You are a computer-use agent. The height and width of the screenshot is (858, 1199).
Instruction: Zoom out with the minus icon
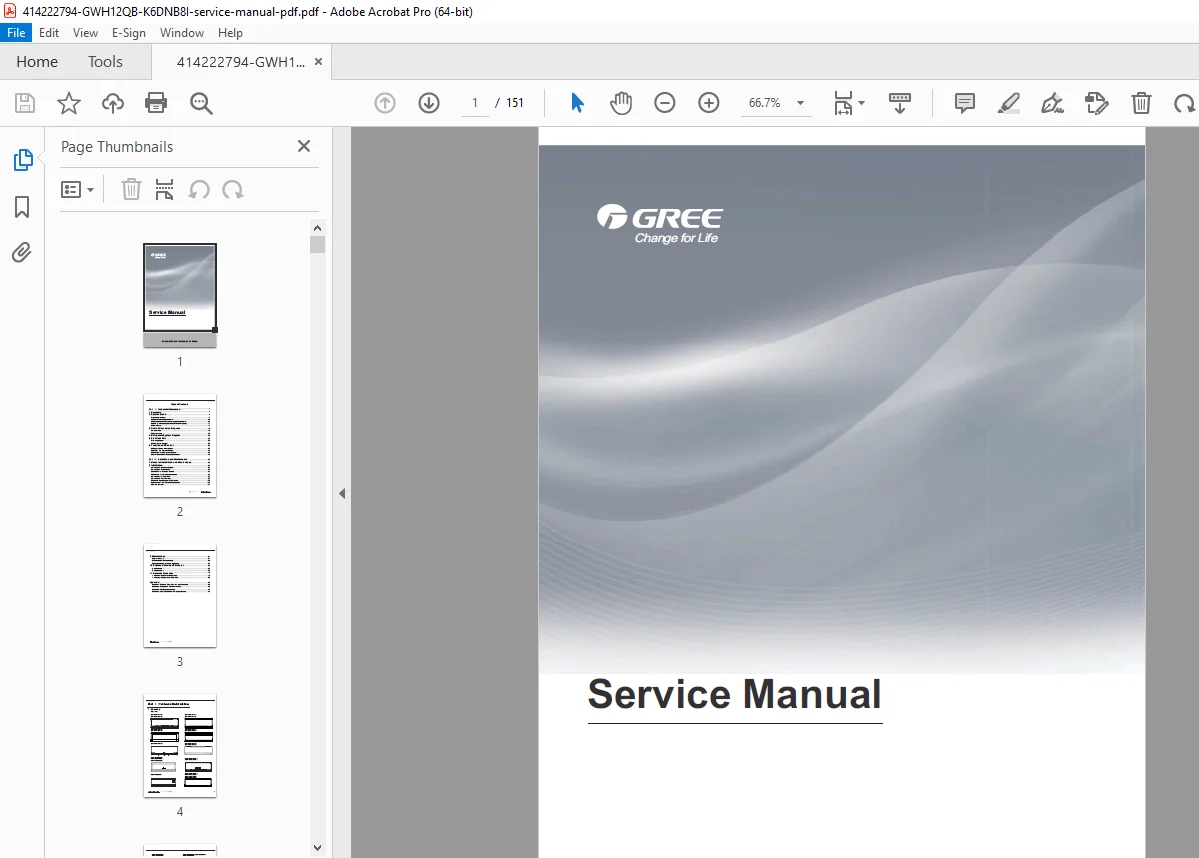click(x=664, y=102)
